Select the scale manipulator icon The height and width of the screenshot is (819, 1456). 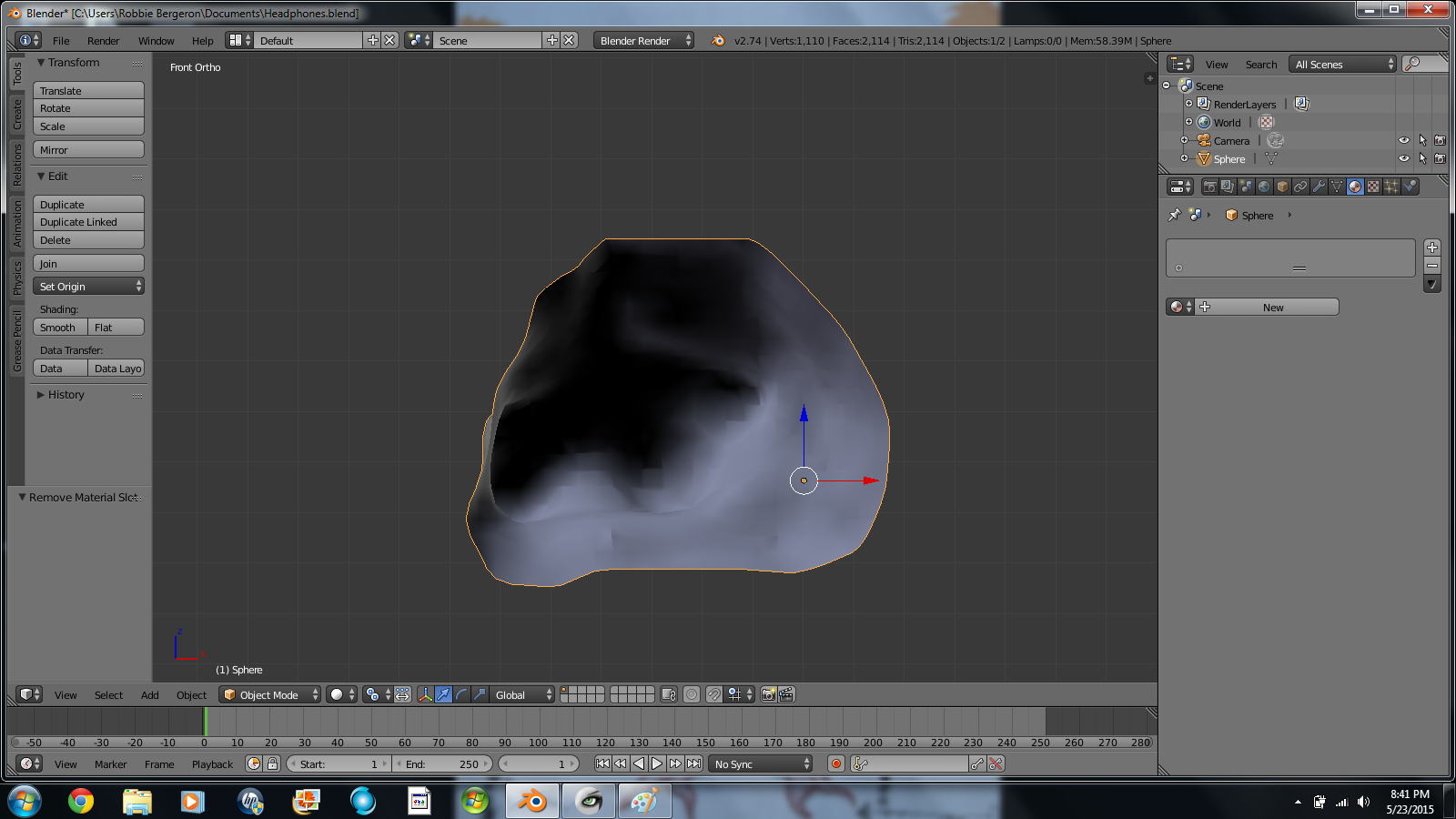pyautogui.click(x=480, y=694)
